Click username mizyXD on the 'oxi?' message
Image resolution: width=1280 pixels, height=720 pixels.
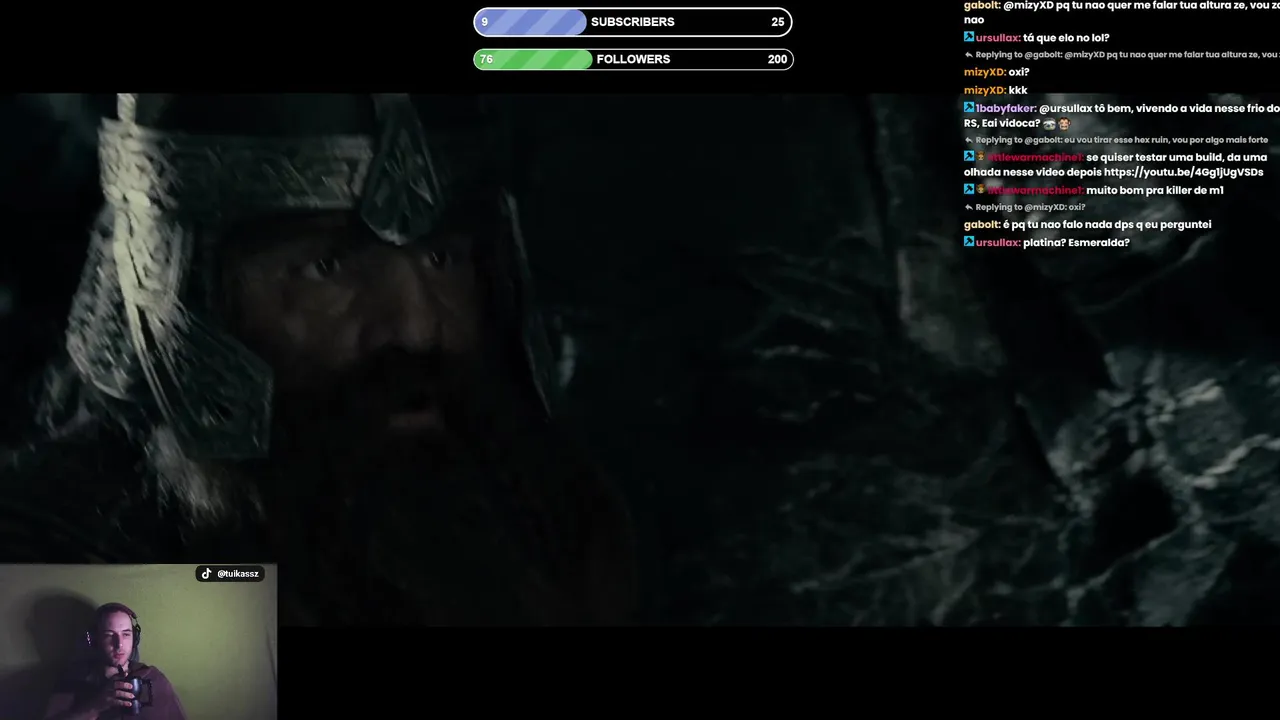tap(984, 72)
